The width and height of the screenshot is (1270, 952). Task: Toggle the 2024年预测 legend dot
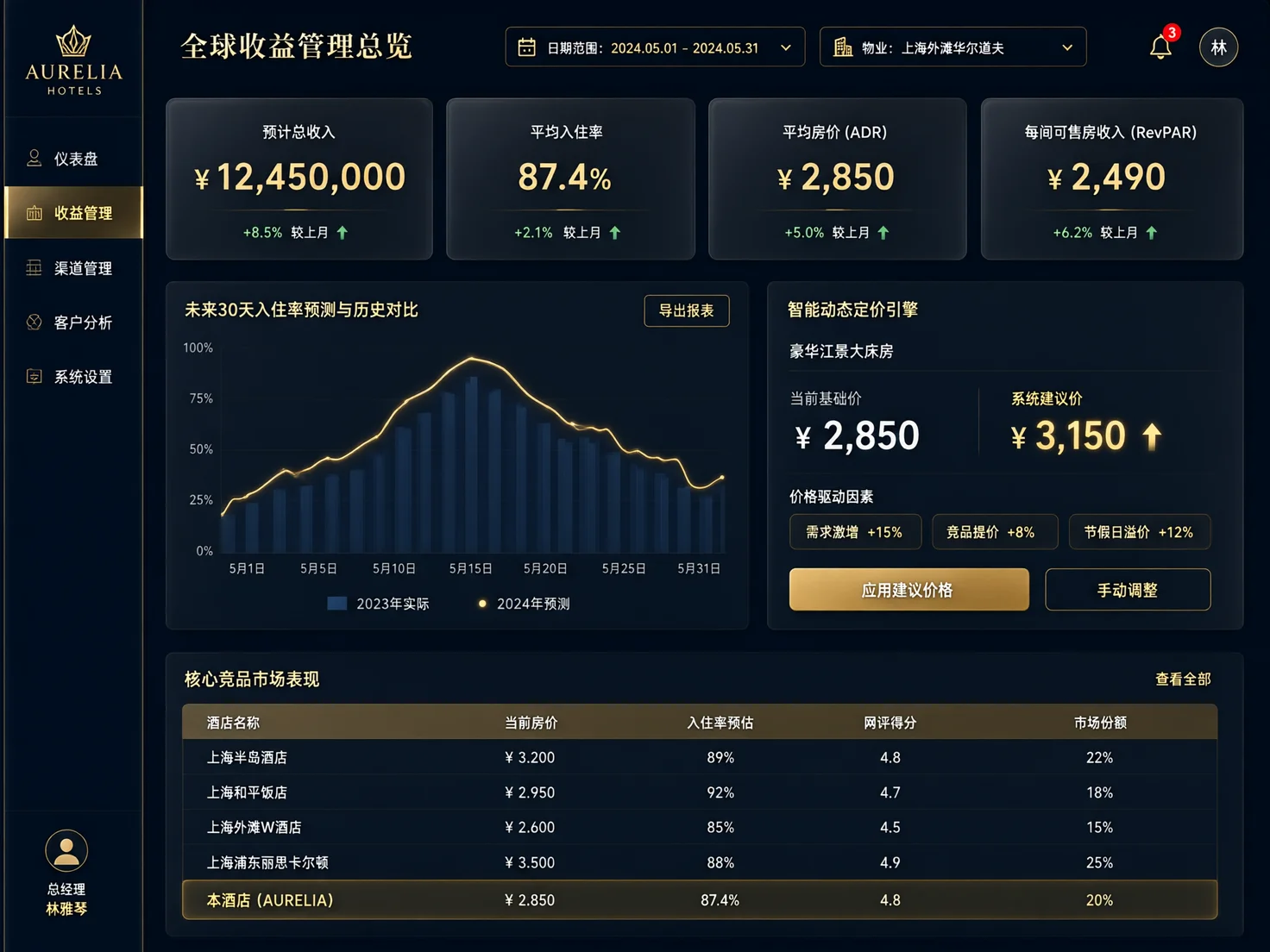pos(482,604)
